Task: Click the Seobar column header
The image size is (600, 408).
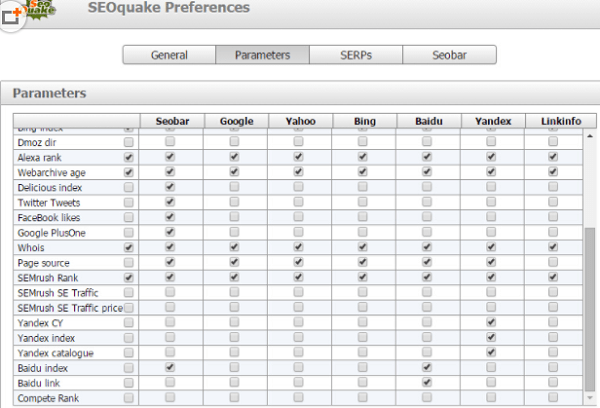Action: tap(172, 121)
